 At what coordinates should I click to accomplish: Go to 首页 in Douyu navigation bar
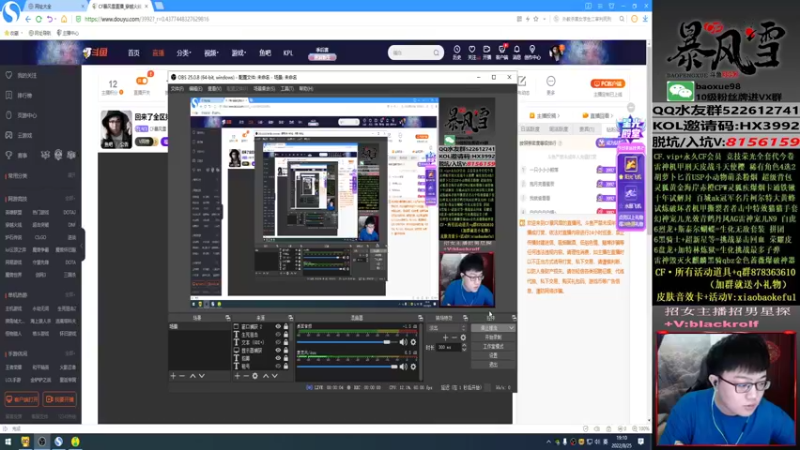[134, 53]
